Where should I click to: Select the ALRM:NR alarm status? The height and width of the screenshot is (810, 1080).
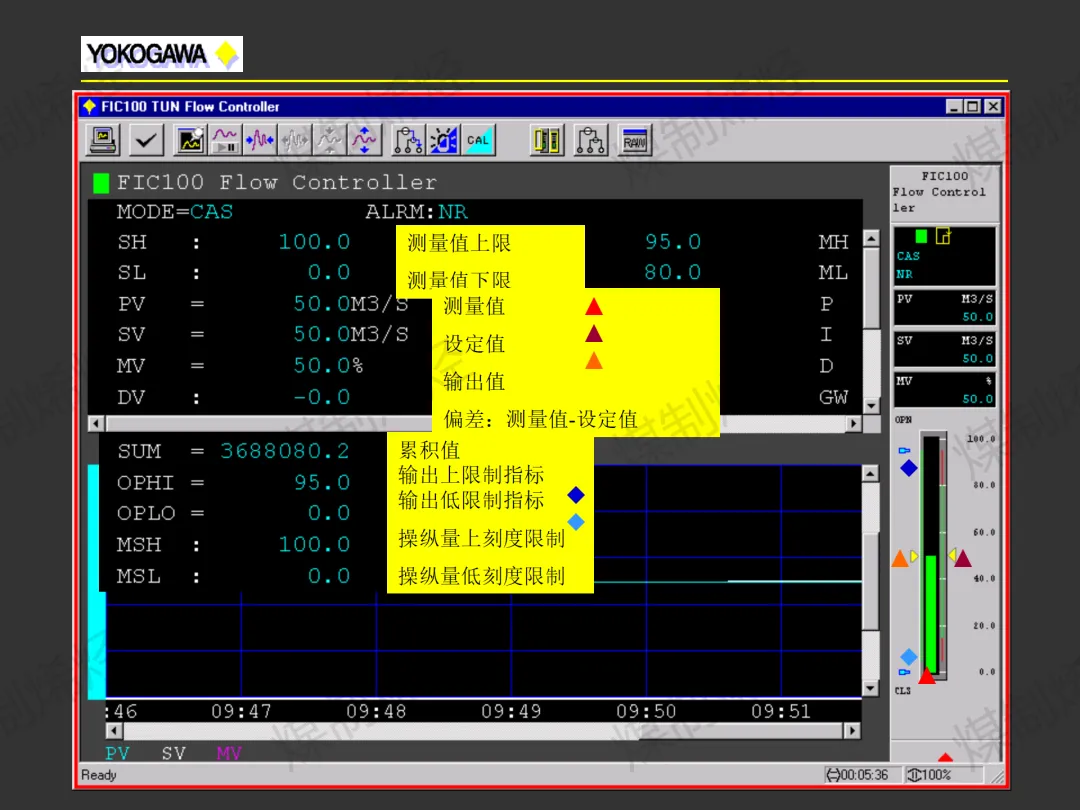[417, 211]
